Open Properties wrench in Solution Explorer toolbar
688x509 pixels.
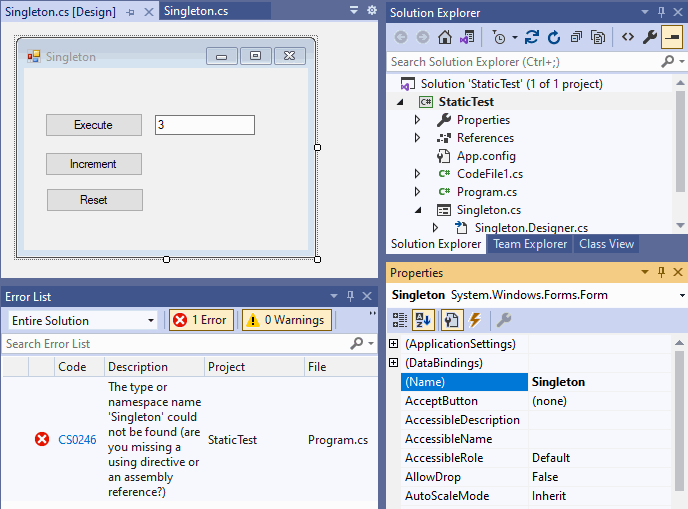[x=650, y=37]
